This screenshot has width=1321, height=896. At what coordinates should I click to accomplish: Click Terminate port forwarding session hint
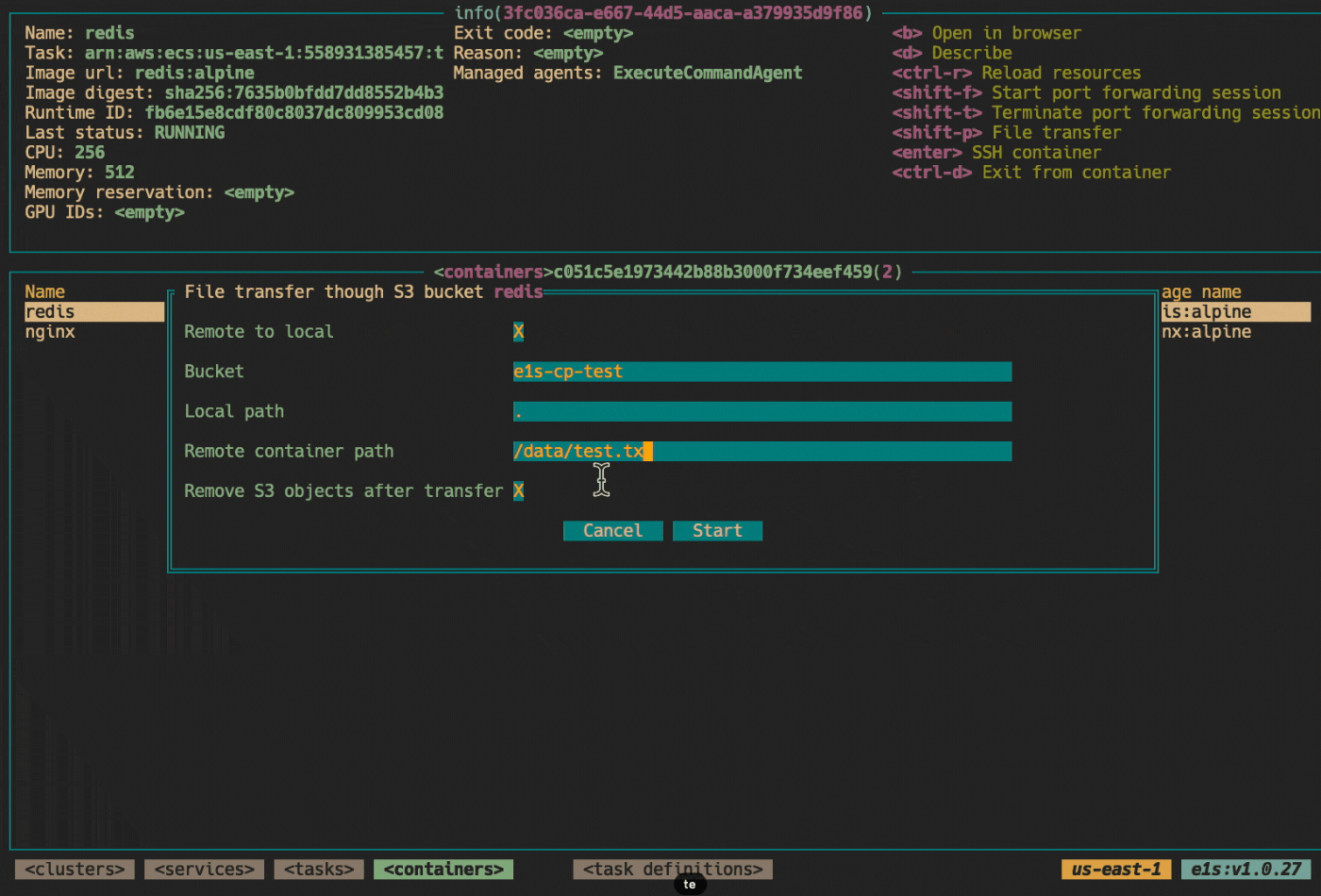pos(1106,112)
